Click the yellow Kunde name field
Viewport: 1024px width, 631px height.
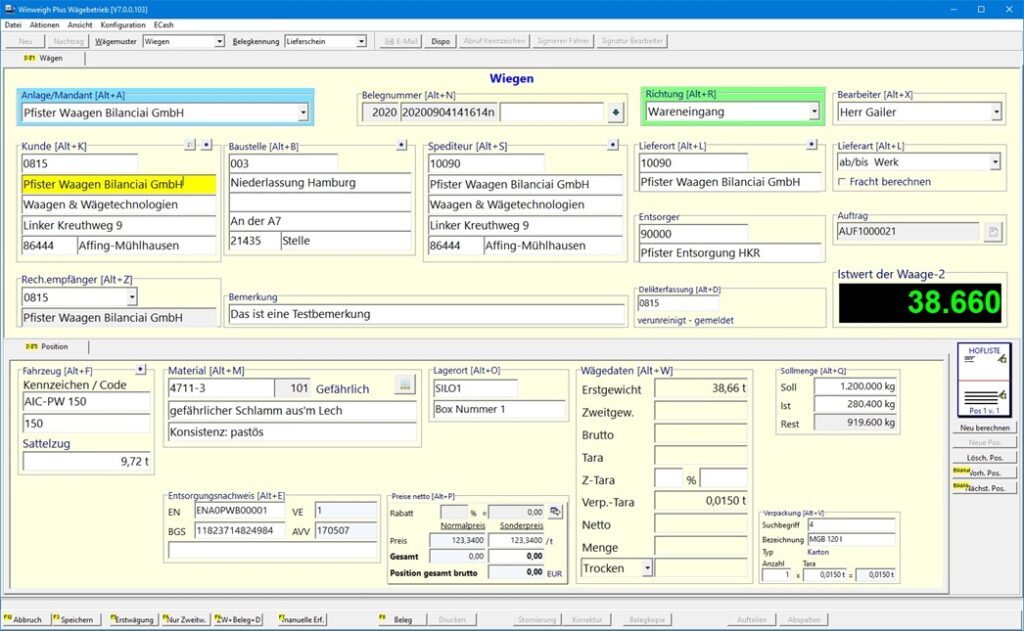point(119,184)
